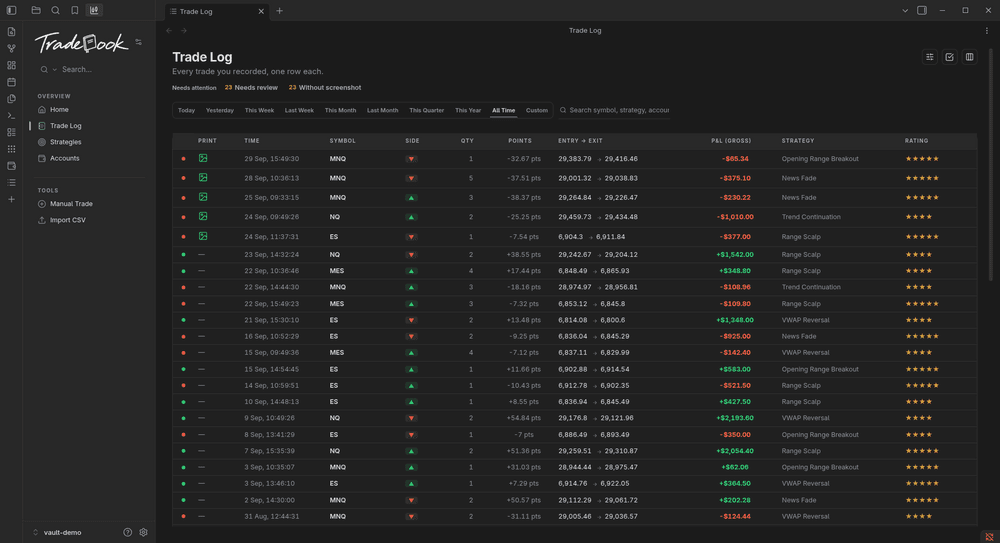Click the -$1,010.00 P&L cell
1000x543 pixels.
click(x=735, y=217)
